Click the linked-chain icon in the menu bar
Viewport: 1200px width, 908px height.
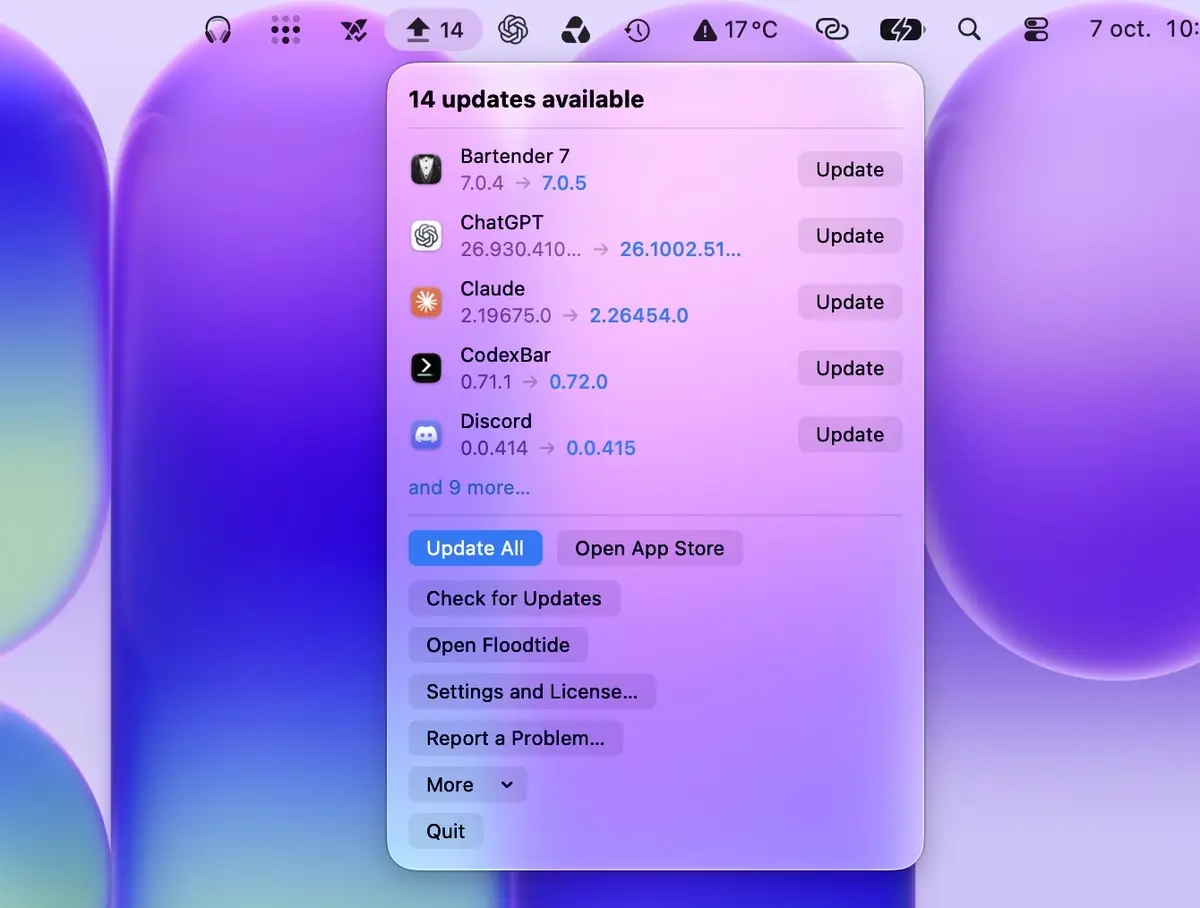832,30
